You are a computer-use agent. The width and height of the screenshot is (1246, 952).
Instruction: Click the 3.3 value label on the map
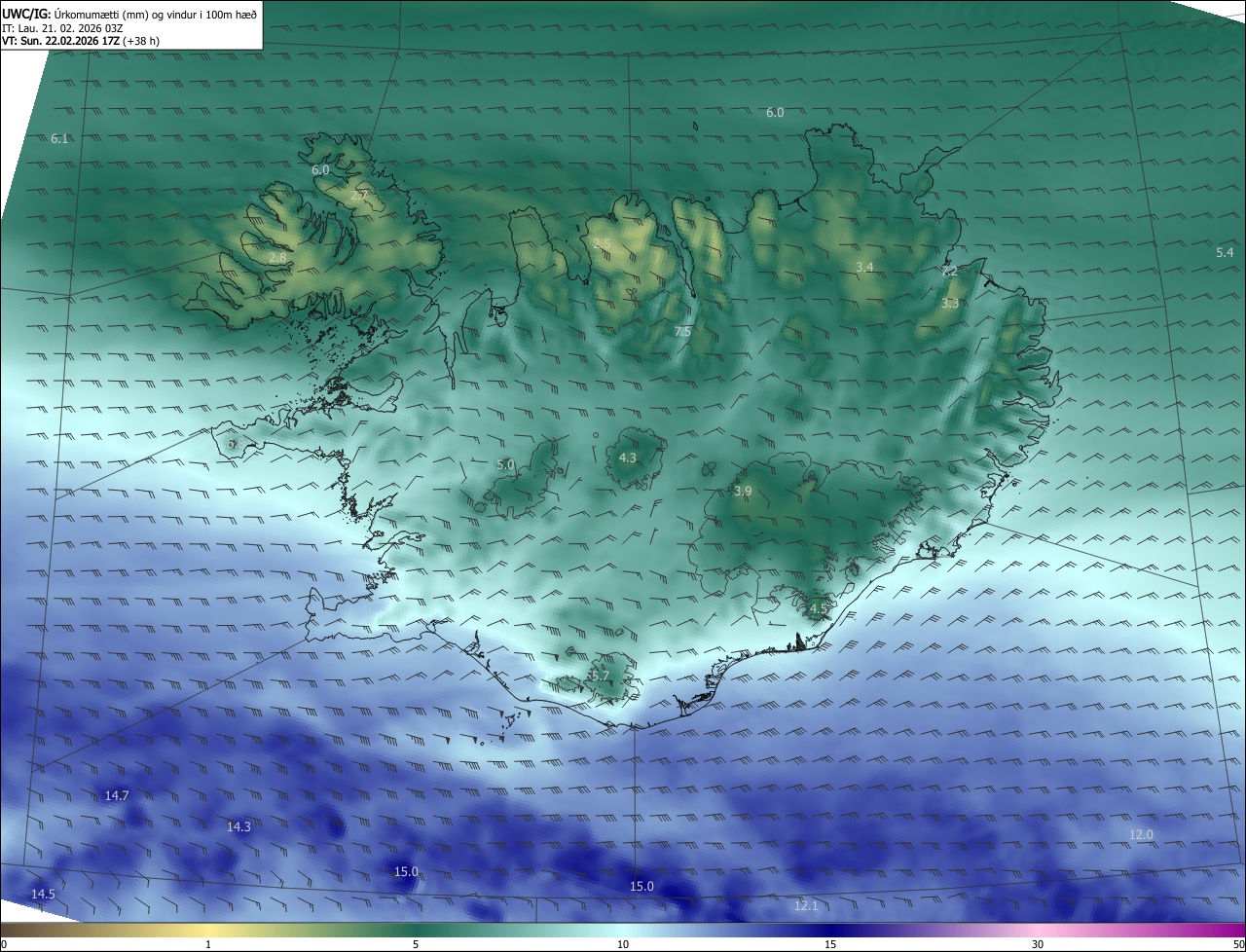tap(950, 304)
